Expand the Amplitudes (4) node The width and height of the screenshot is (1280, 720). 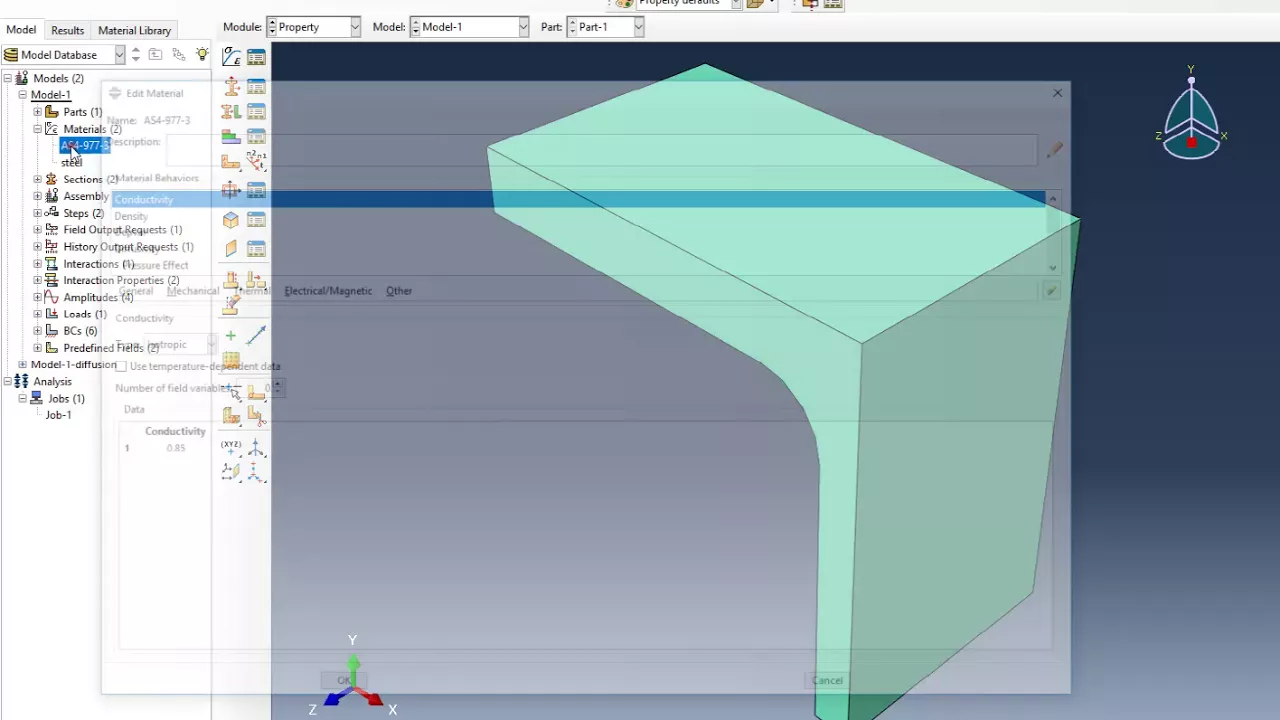(x=37, y=297)
